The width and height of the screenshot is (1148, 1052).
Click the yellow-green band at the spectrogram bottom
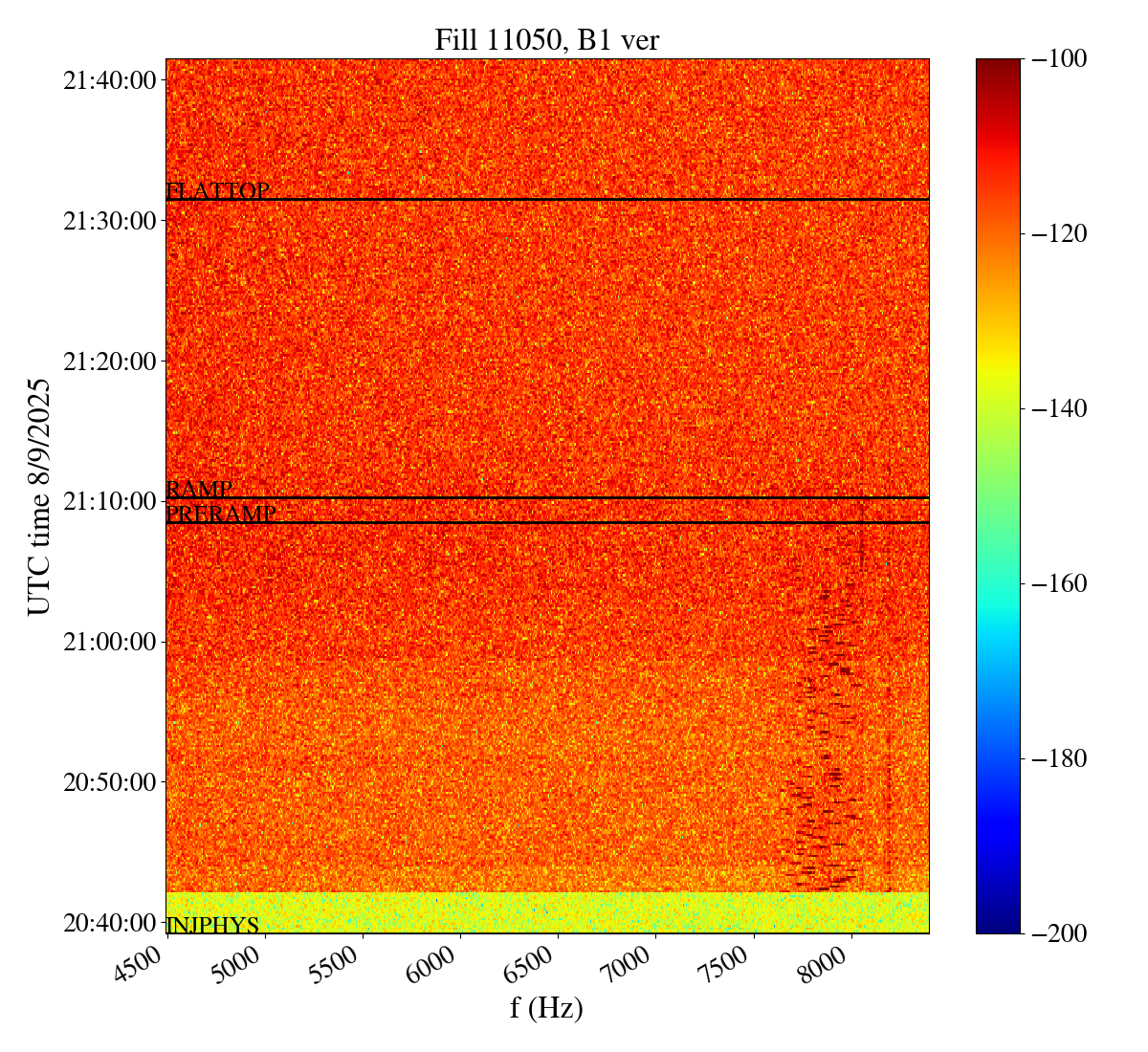[546, 912]
